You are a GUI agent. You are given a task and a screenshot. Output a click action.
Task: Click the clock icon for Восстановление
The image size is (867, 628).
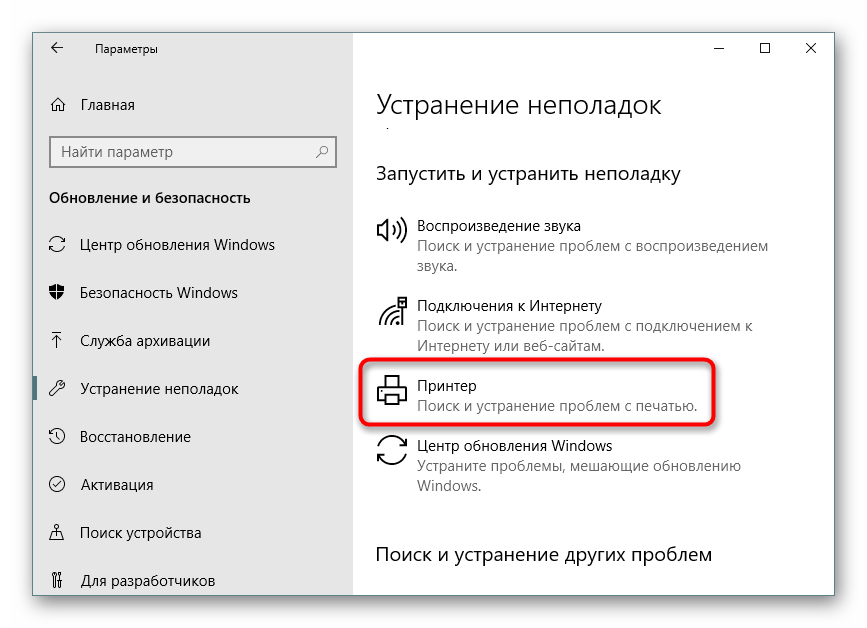[57, 436]
